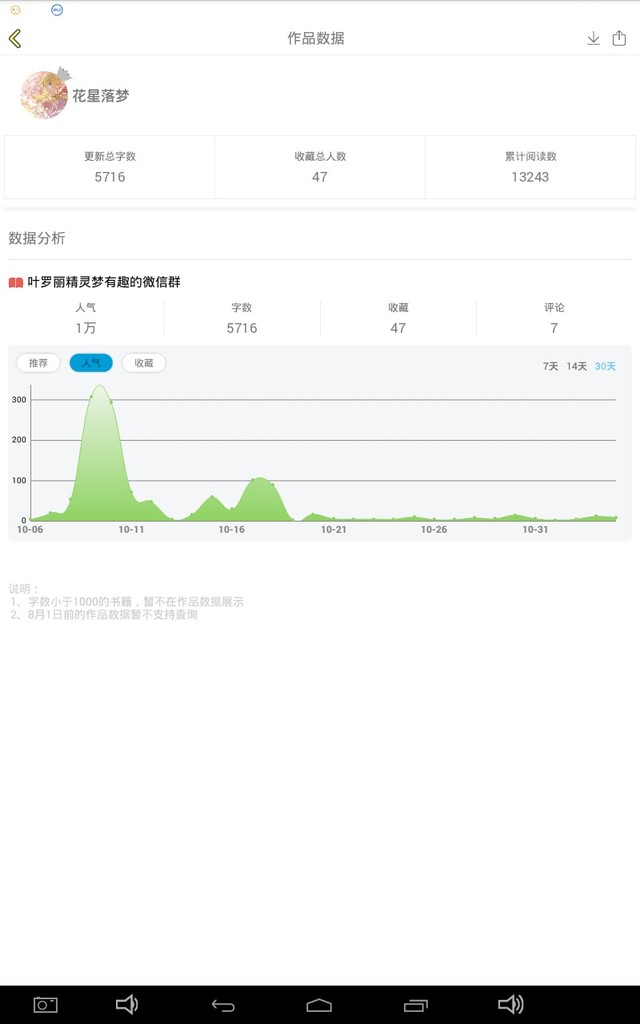Open the recent apps navigation button
This screenshot has height=1024, width=640.
point(415,1005)
